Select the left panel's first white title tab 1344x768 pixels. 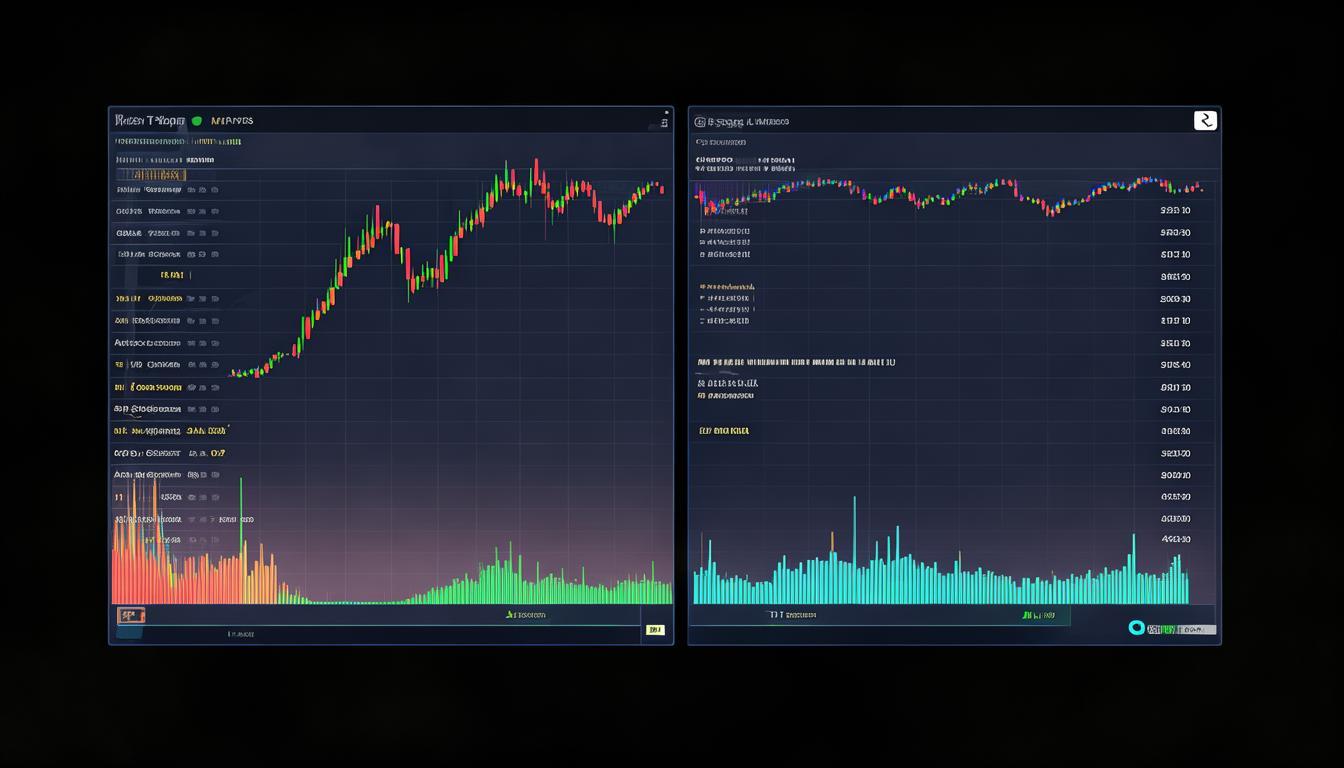point(150,121)
